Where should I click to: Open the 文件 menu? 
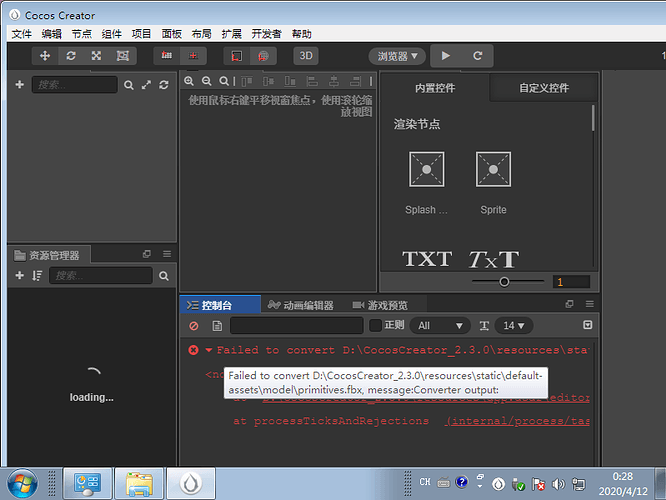21,34
